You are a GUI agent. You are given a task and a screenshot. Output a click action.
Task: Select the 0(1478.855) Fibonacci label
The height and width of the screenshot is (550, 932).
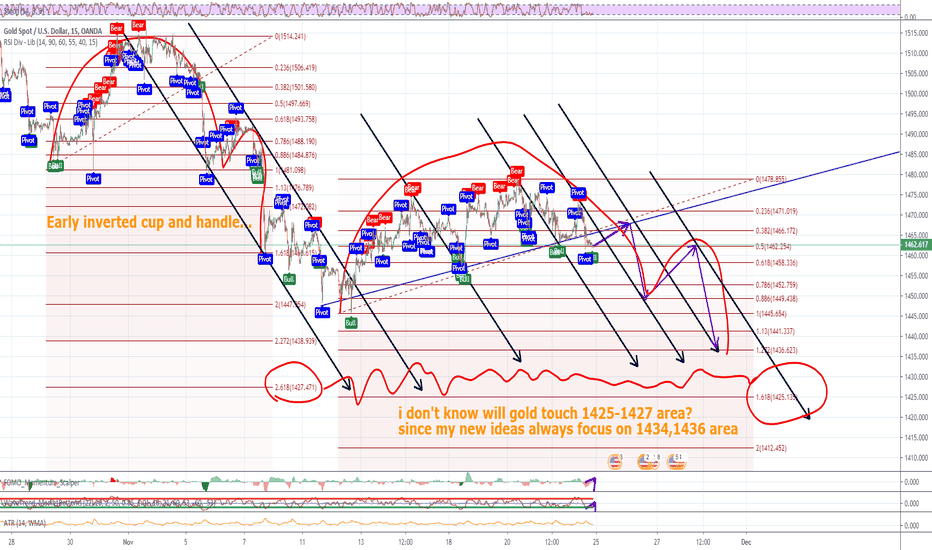[x=771, y=179]
